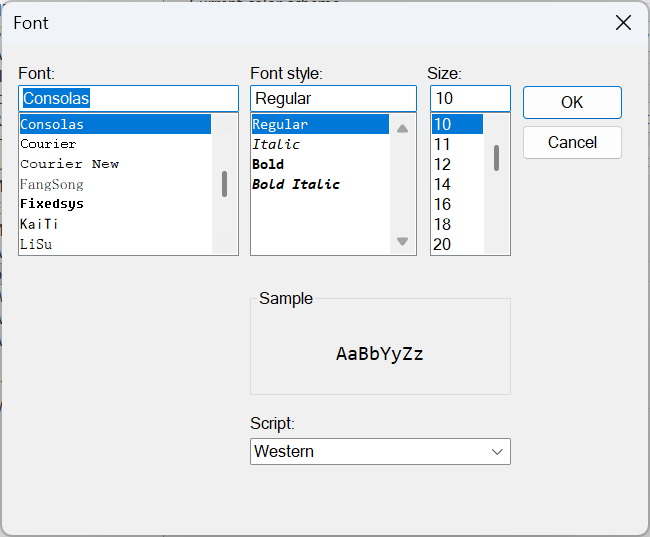Click the font style list down arrow
This screenshot has height=537, width=650.
402,241
